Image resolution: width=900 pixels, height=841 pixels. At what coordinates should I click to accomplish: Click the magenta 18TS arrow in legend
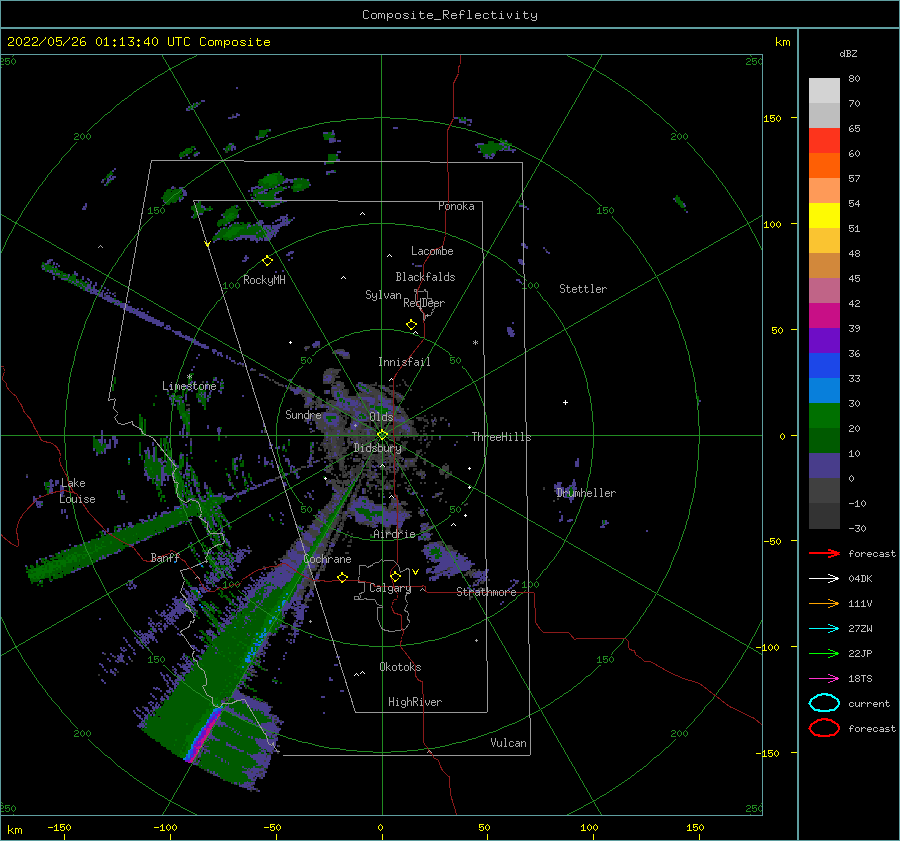[824, 679]
